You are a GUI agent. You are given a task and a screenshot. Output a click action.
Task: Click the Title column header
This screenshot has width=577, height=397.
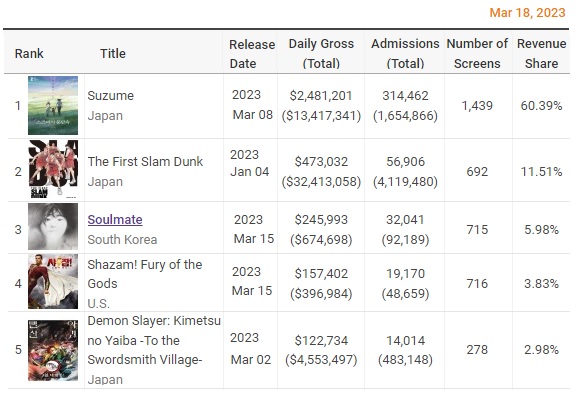[x=113, y=54]
